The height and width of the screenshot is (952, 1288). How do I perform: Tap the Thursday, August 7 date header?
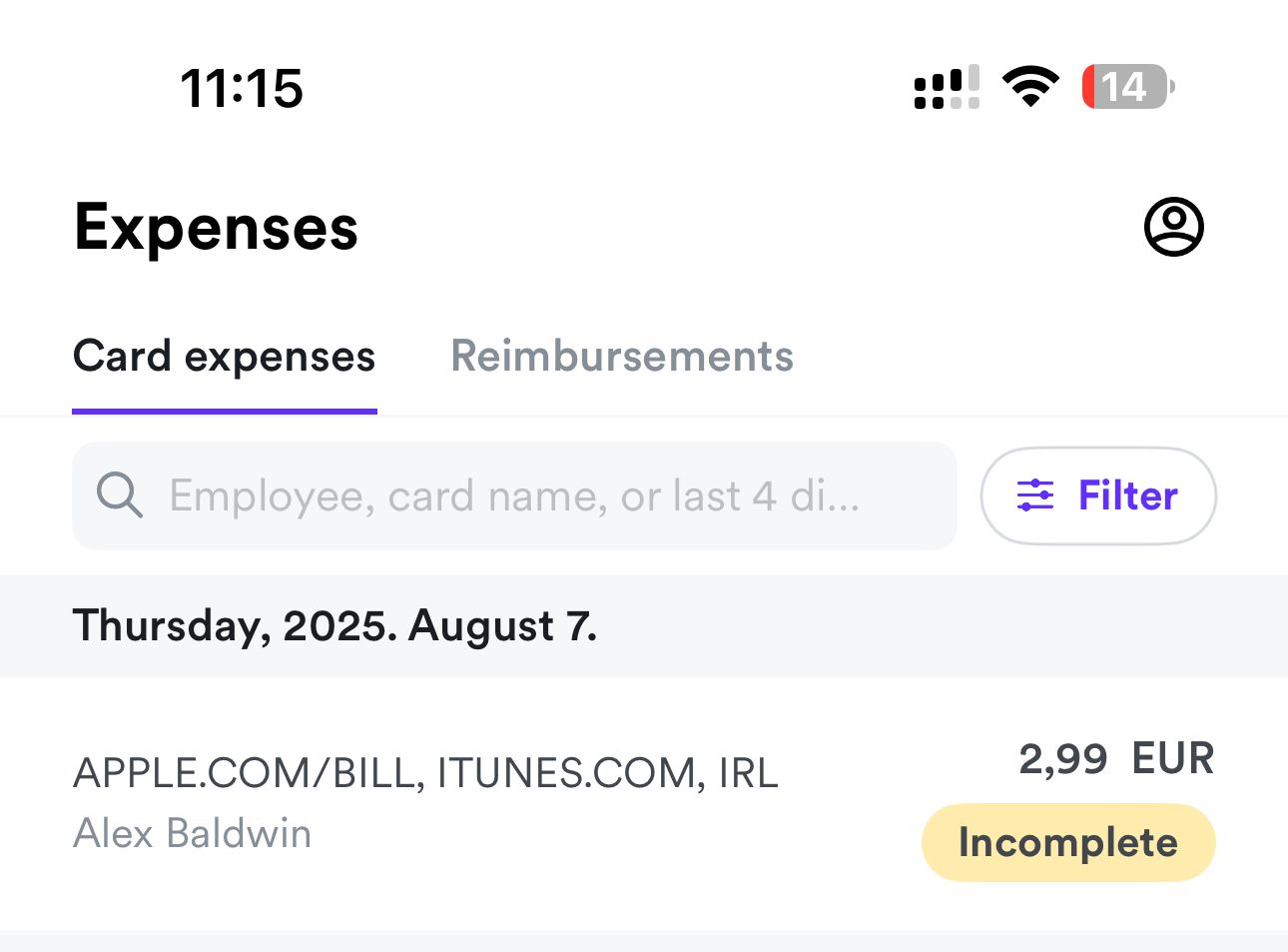coord(335,626)
